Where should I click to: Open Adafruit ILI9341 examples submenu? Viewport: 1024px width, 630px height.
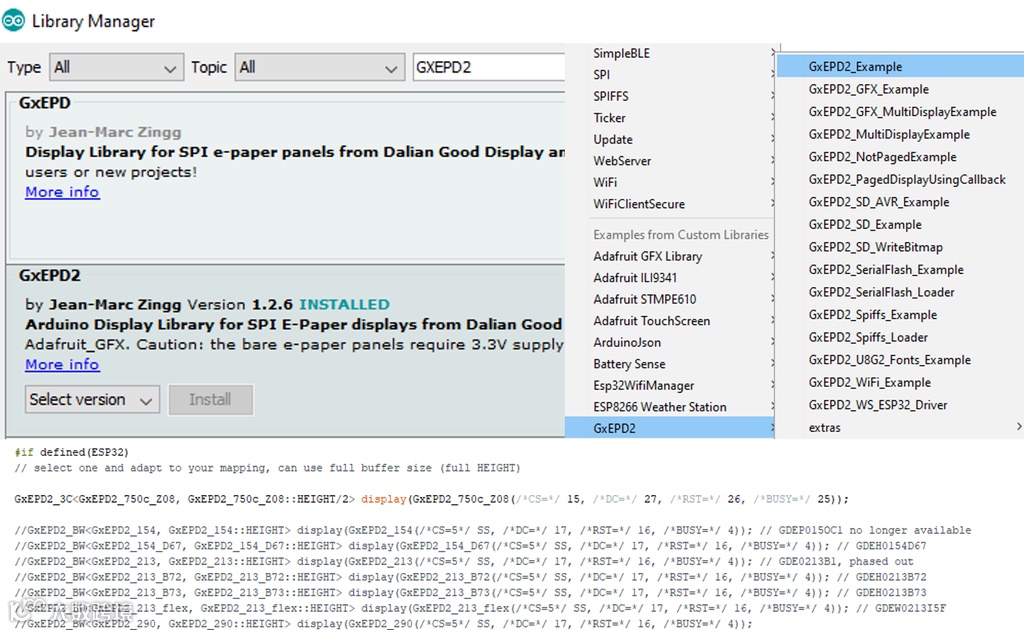pos(670,277)
